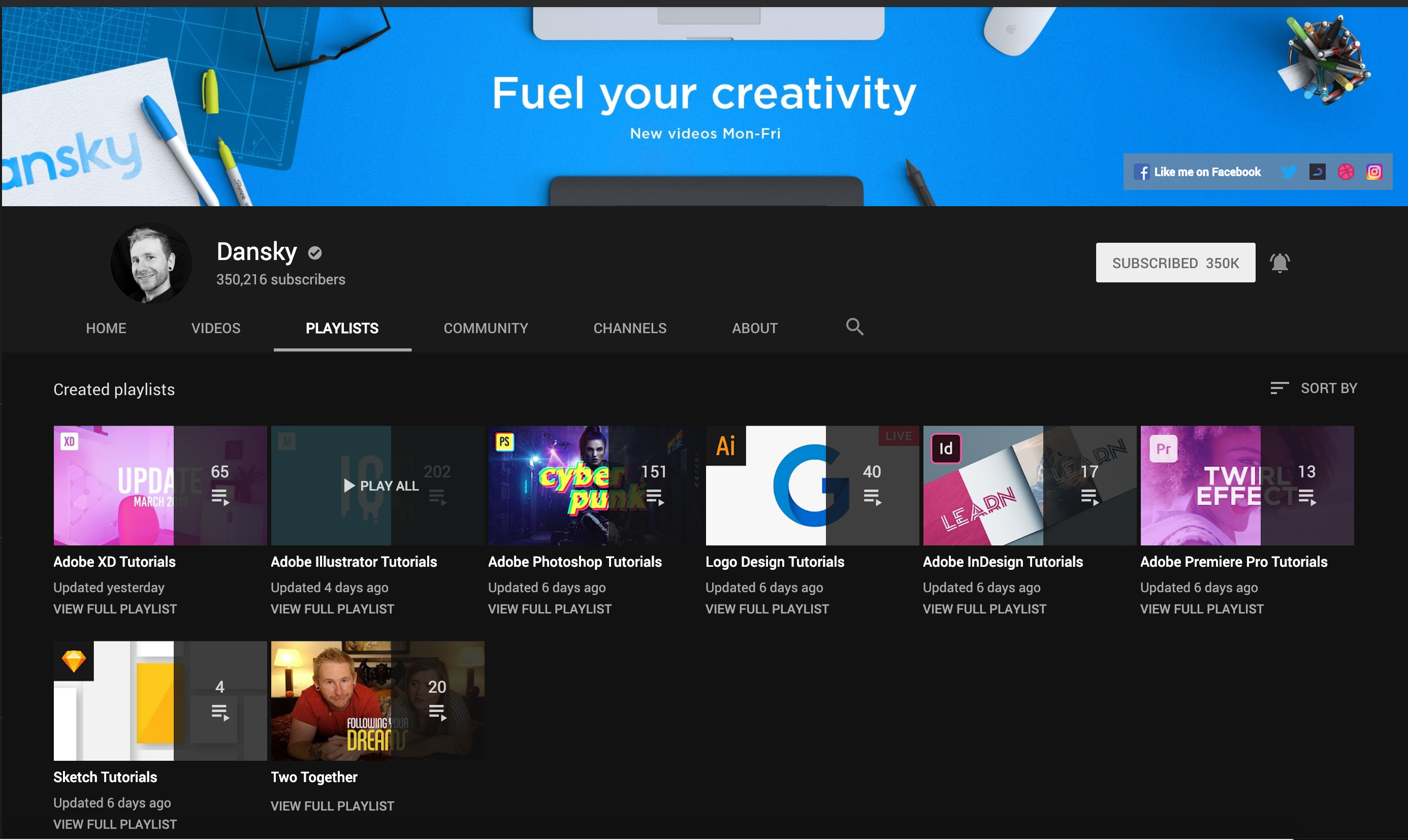The image size is (1408, 840).
Task: Click the Id badge on InDesign thumbnail
Action: click(x=946, y=449)
